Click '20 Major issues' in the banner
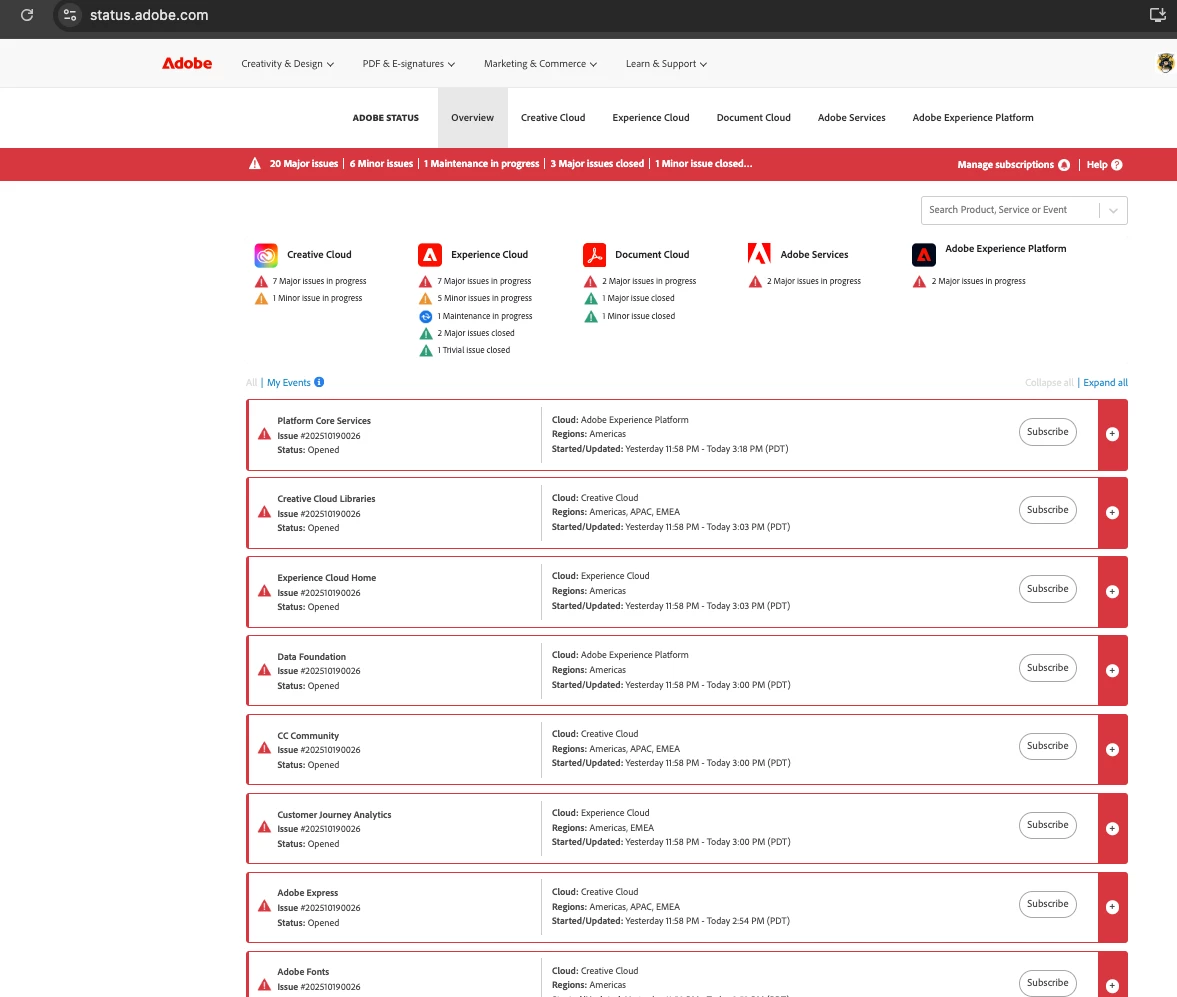The width and height of the screenshot is (1177, 997). (304, 164)
